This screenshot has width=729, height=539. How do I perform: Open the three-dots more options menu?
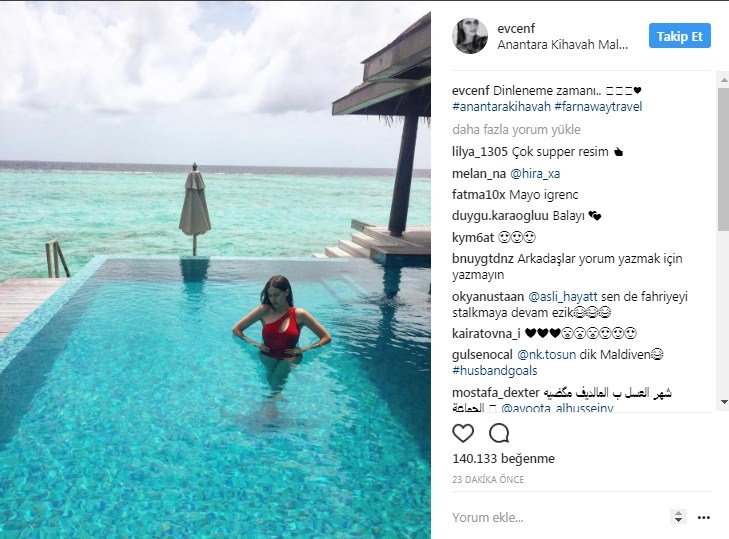point(704,518)
